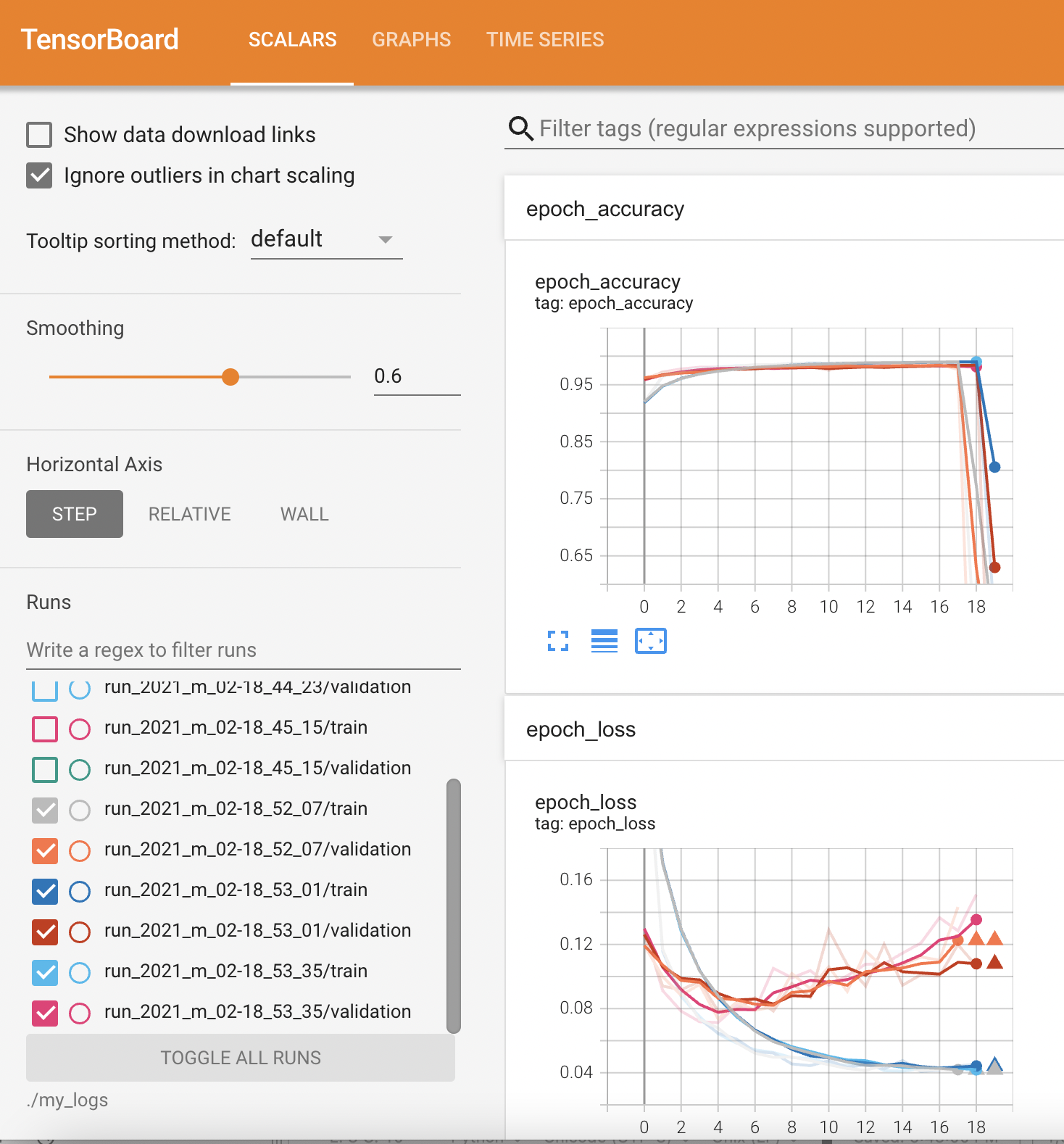Viewport: 1064px width, 1144px height.
Task: Select only run 53_35/validation circle icon
Action: coord(80,1012)
